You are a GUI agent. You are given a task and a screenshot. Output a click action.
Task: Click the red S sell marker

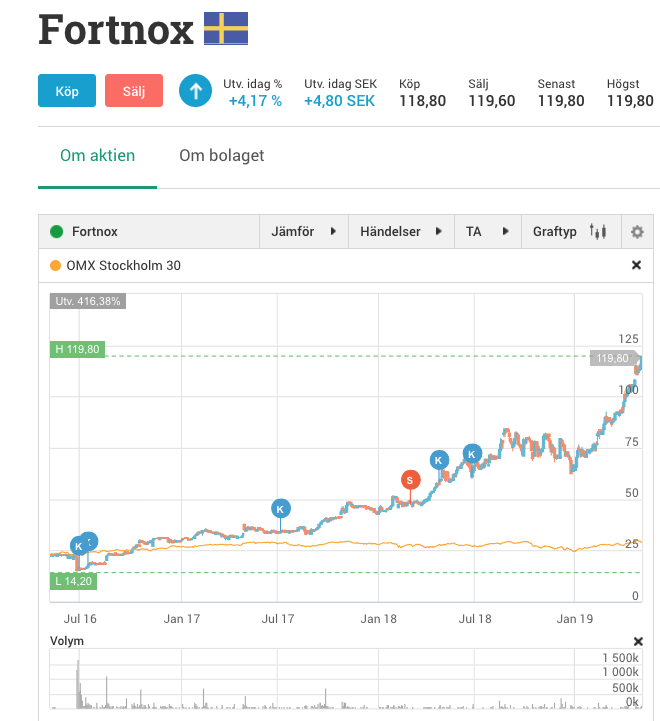410,480
